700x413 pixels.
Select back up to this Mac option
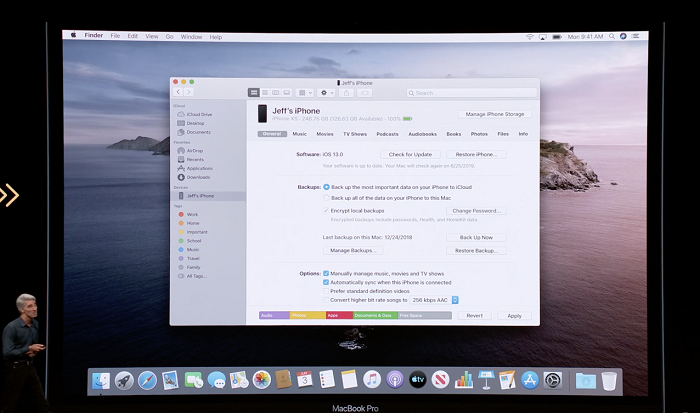[326, 198]
